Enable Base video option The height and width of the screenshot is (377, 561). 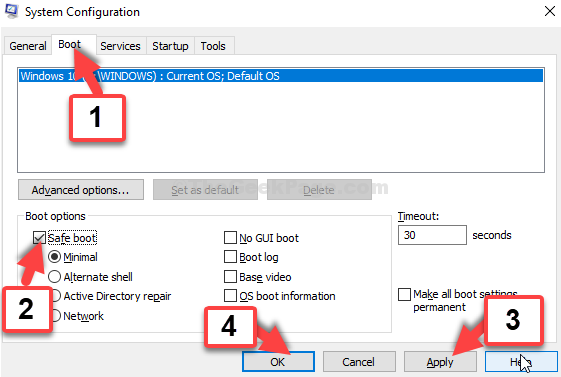click(230, 277)
